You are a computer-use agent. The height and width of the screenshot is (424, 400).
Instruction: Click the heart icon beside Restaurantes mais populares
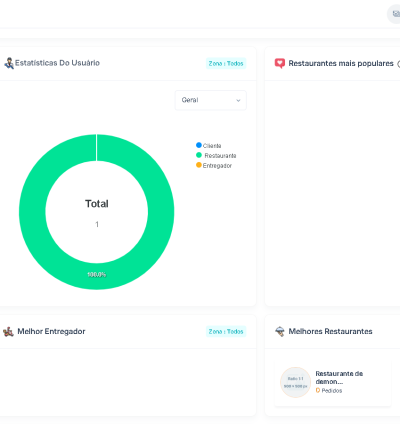pyautogui.click(x=280, y=63)
